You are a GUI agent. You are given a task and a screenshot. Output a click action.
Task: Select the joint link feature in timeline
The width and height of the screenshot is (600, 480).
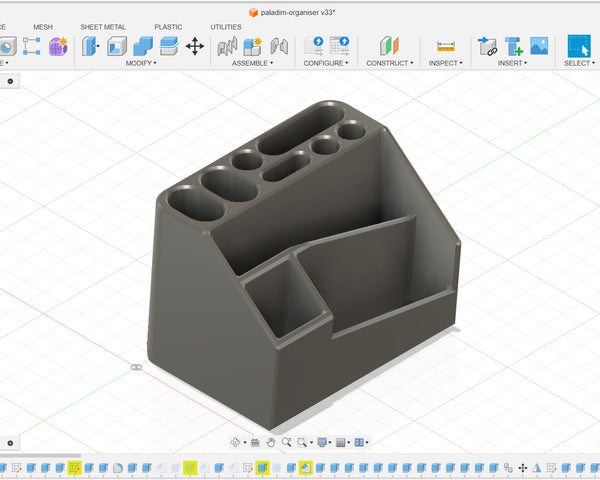(x=508, y=468)
